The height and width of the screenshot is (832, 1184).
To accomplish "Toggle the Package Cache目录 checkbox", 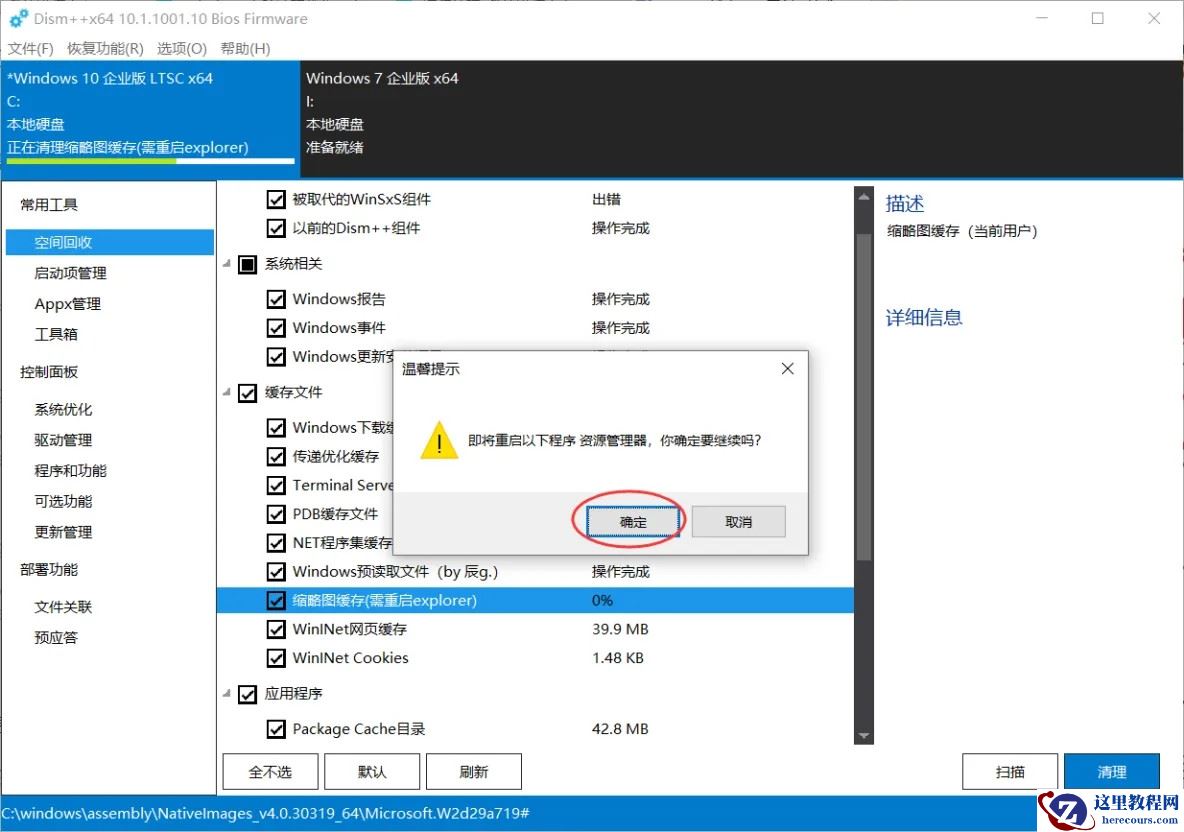I will coord(277,729).
